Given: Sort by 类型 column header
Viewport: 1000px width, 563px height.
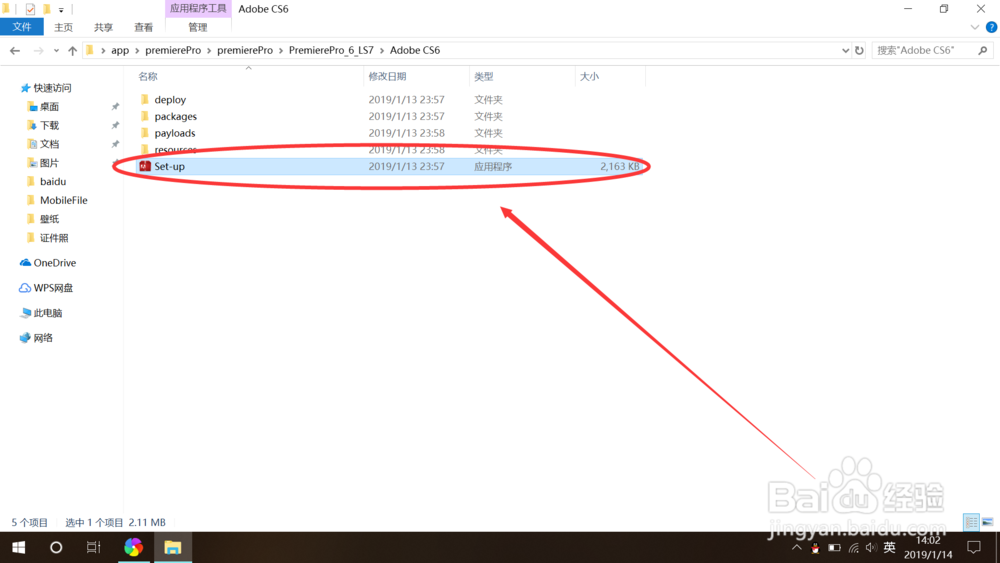Looking at the screenshot, I should (x=483, y=77).
